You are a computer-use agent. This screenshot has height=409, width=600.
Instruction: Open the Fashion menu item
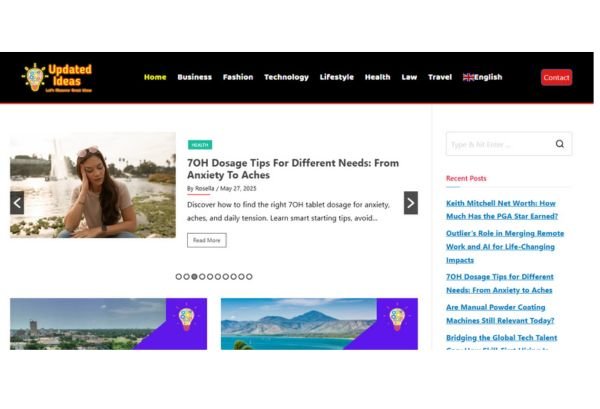click(238, 77)
